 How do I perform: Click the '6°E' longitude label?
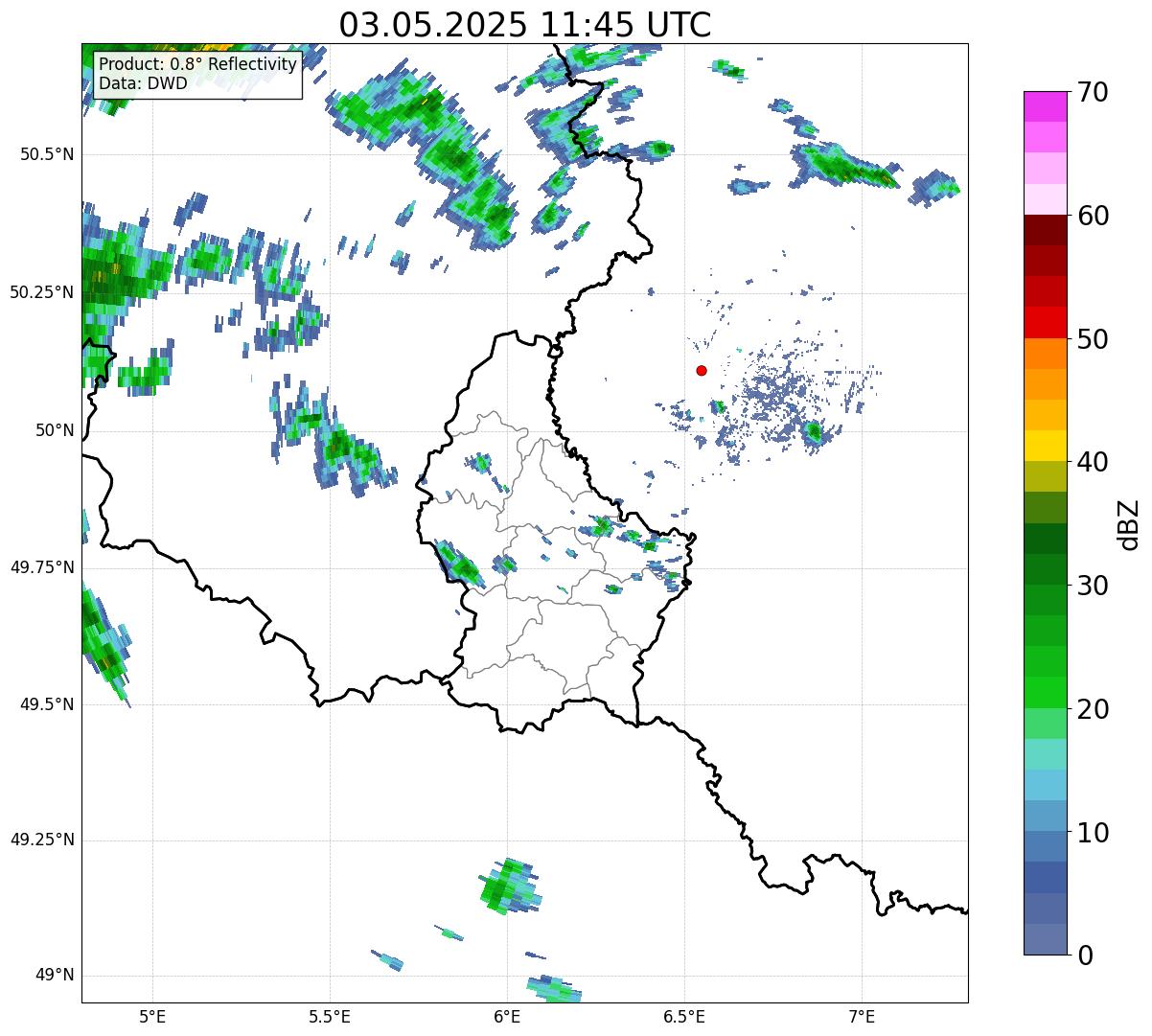pos(508,1016)
